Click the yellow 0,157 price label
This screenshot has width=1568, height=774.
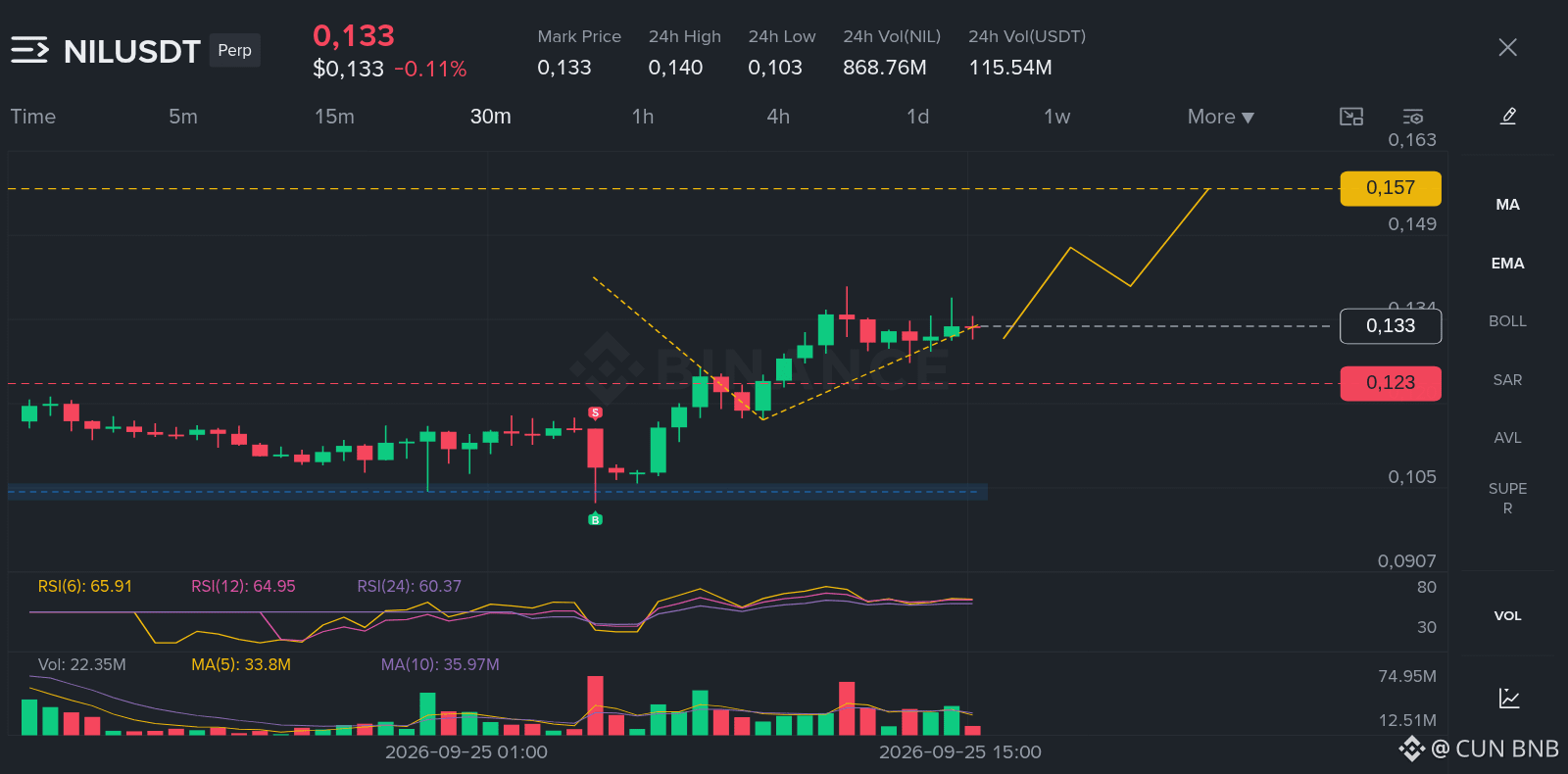tap(1391, 188)
